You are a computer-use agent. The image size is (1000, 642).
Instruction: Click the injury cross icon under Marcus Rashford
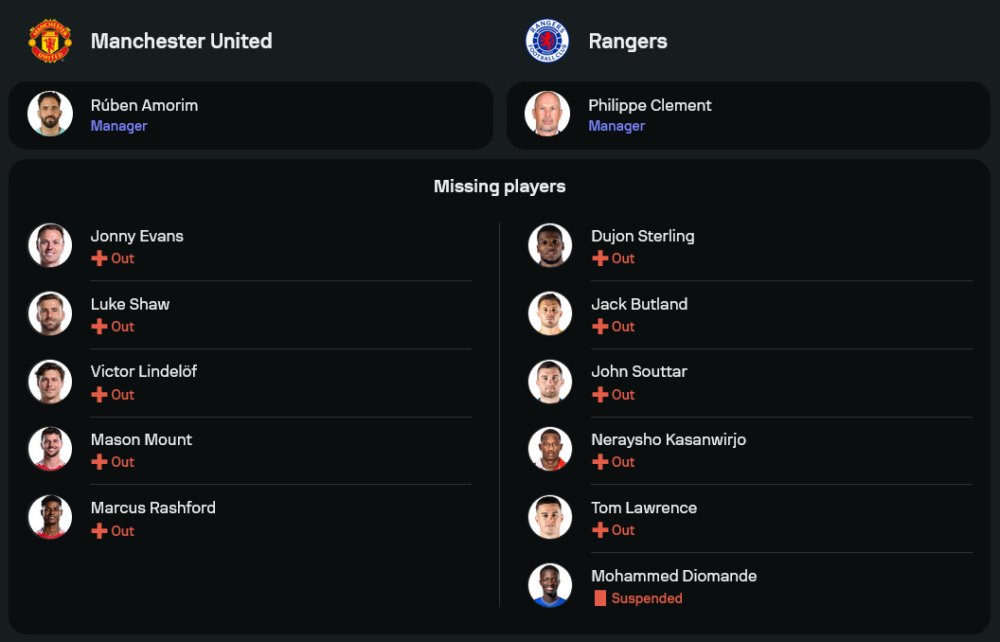point(99,531)
